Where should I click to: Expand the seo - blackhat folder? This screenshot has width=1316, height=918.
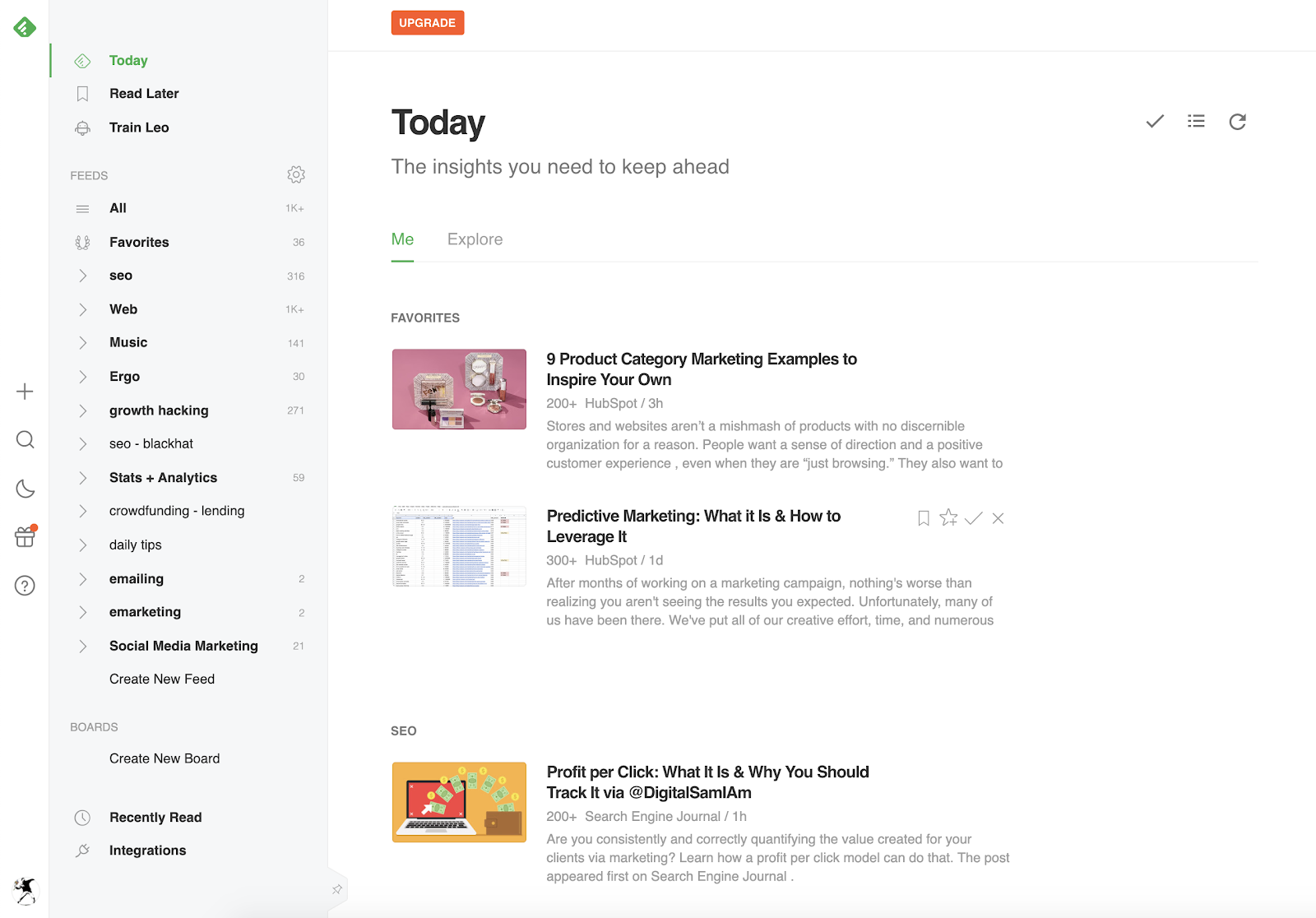82,444
